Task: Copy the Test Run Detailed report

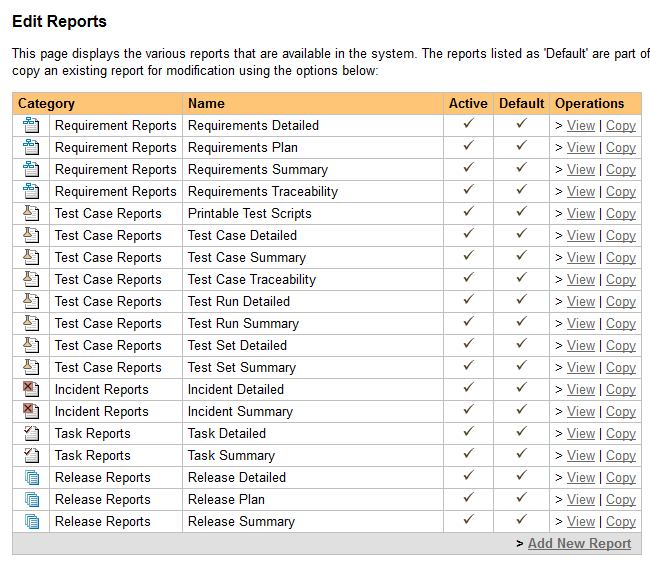Action: tap(620, 302)
